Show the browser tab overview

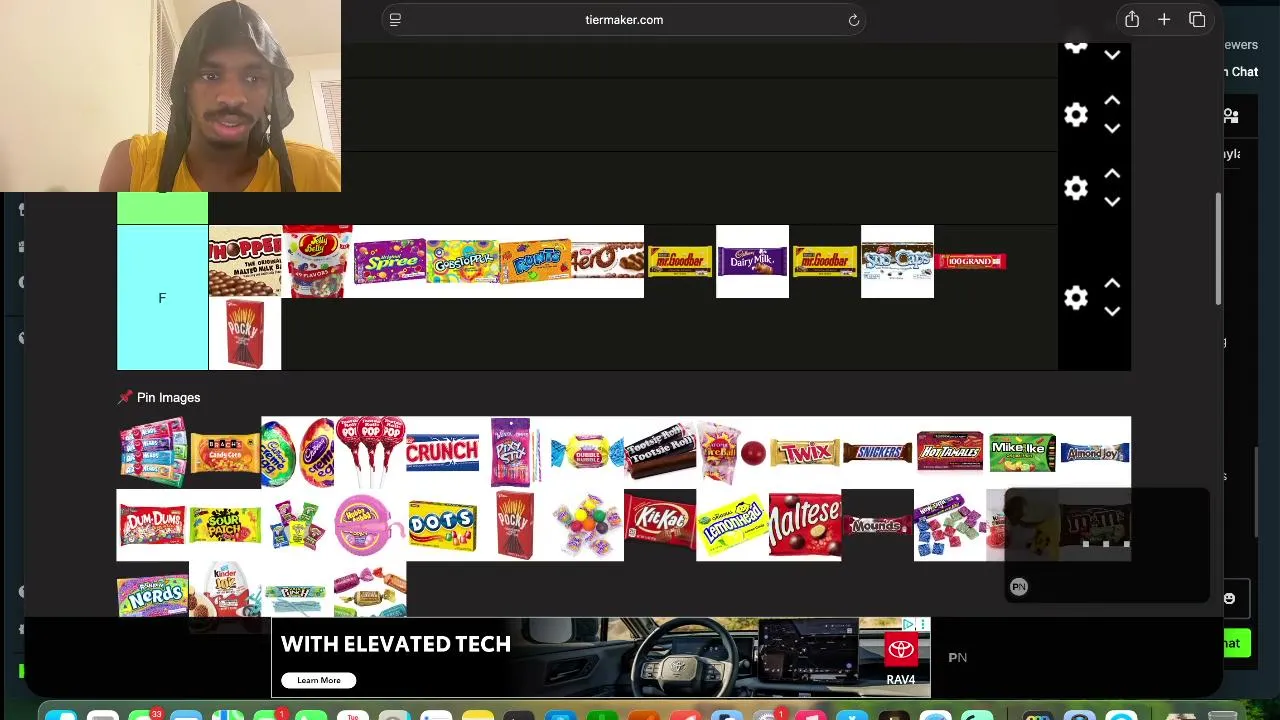pos(1197,20)
